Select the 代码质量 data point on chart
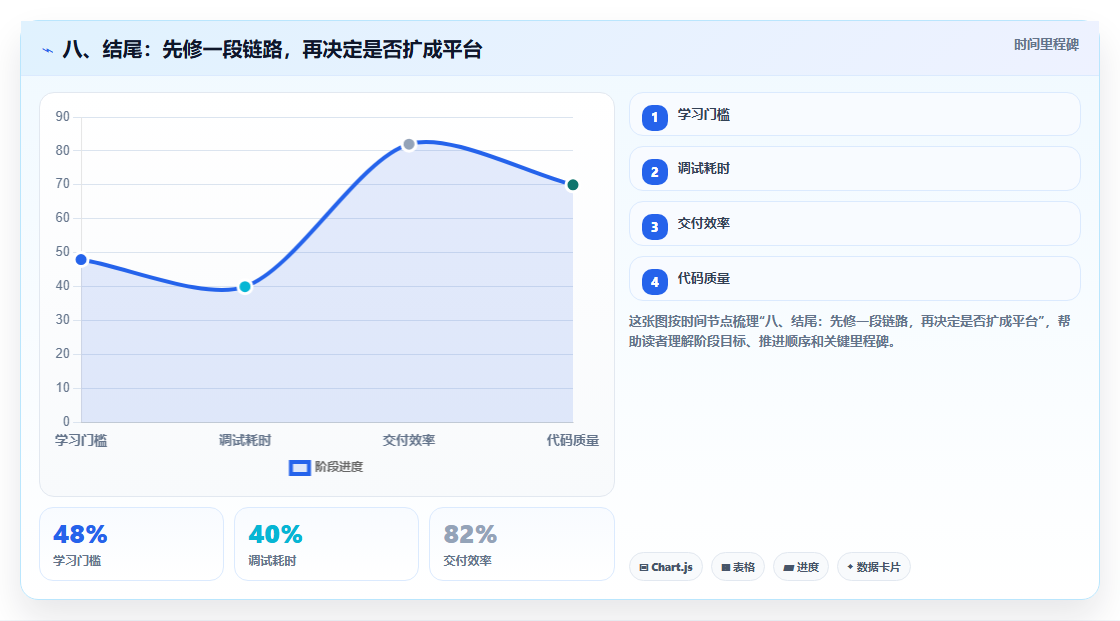 [572, 185]
